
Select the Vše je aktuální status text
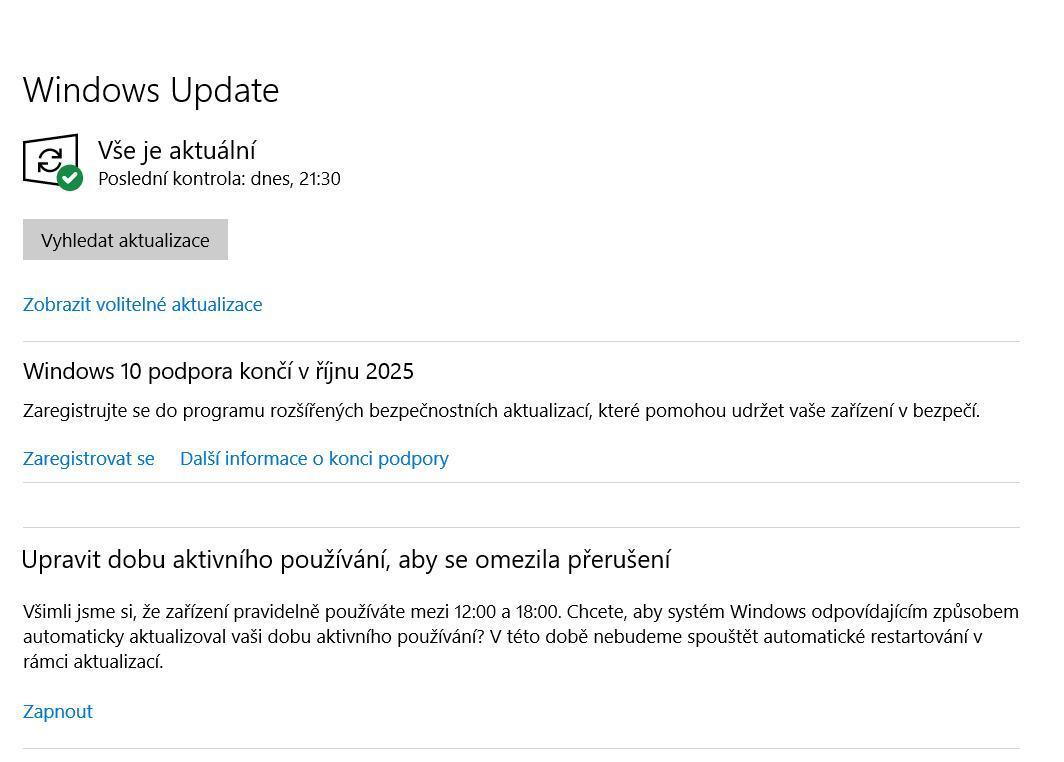point(177,150)
